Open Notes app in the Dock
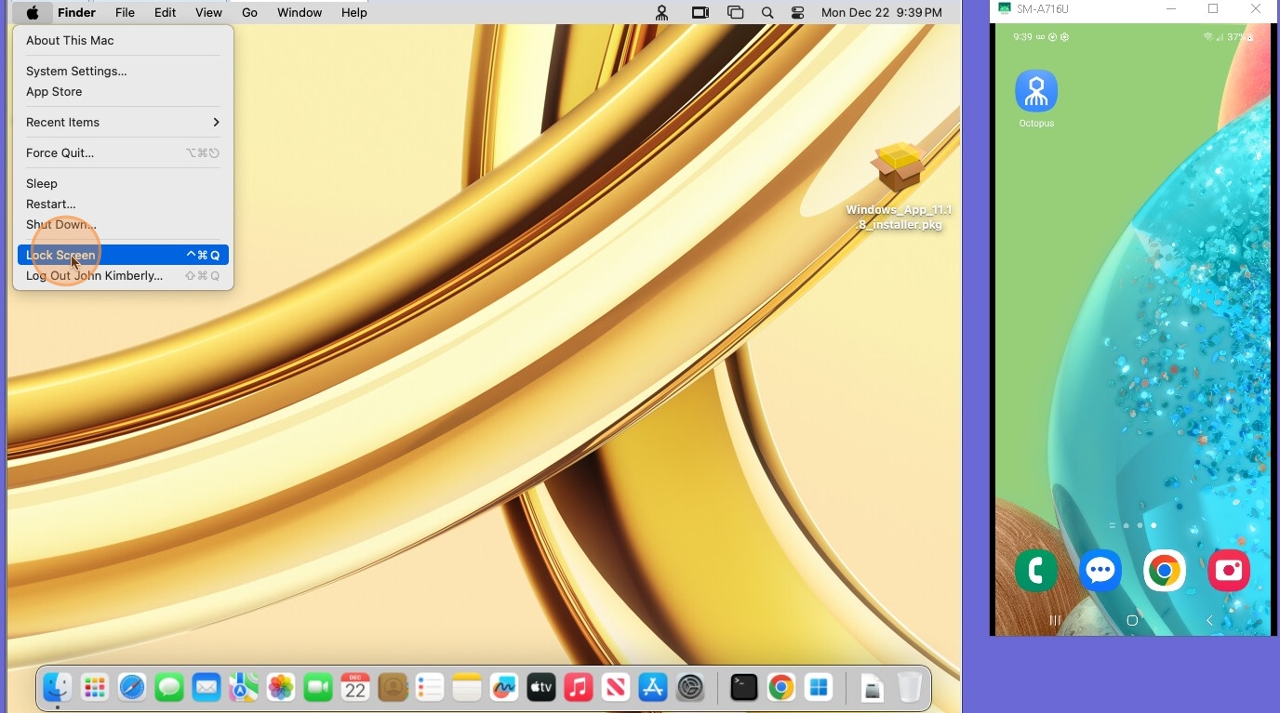 tap(467, 687)
